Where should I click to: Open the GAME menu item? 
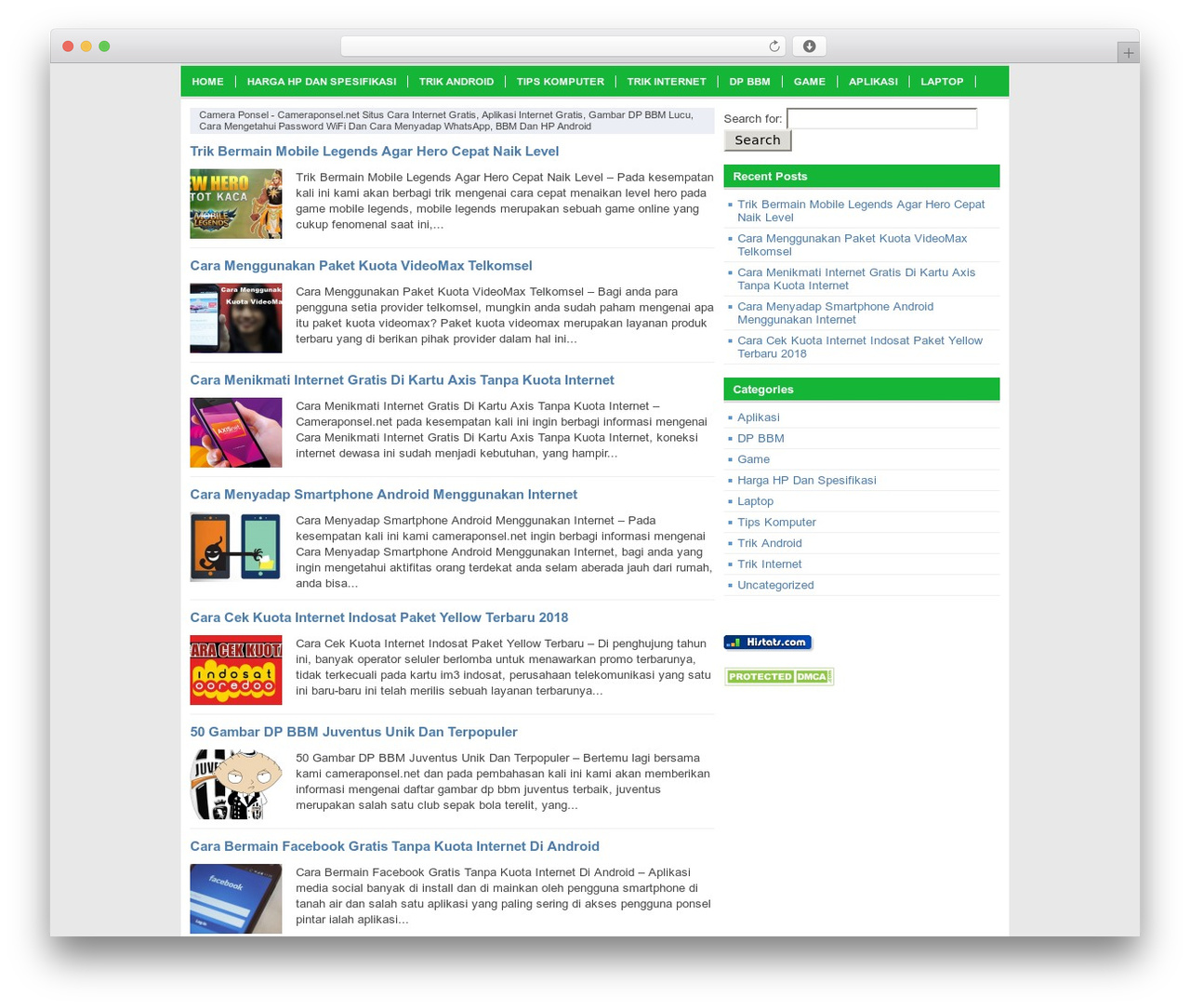(810, 82)
